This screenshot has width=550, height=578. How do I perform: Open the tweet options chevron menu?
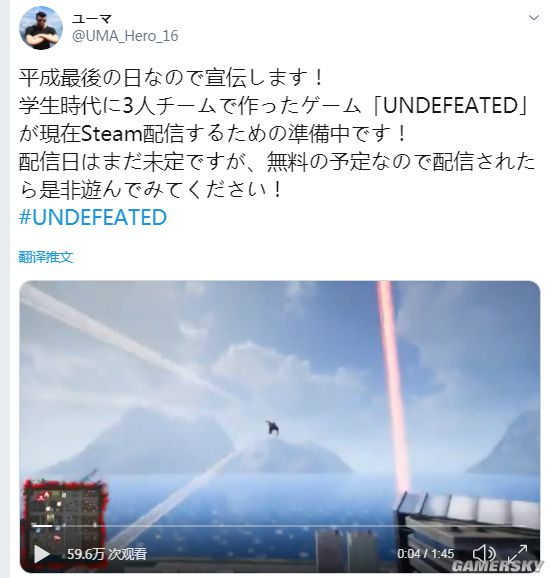point(534,17)
